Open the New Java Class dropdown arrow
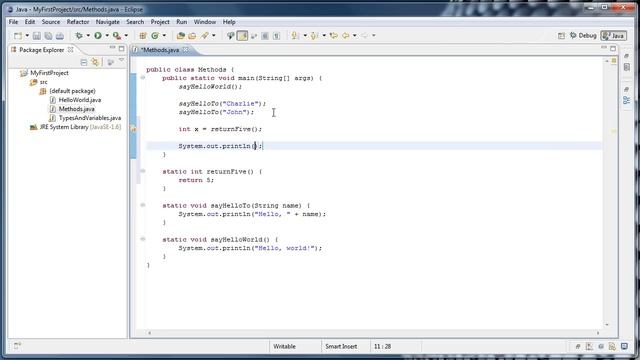 pyautogui.click(x=164, y=36)
